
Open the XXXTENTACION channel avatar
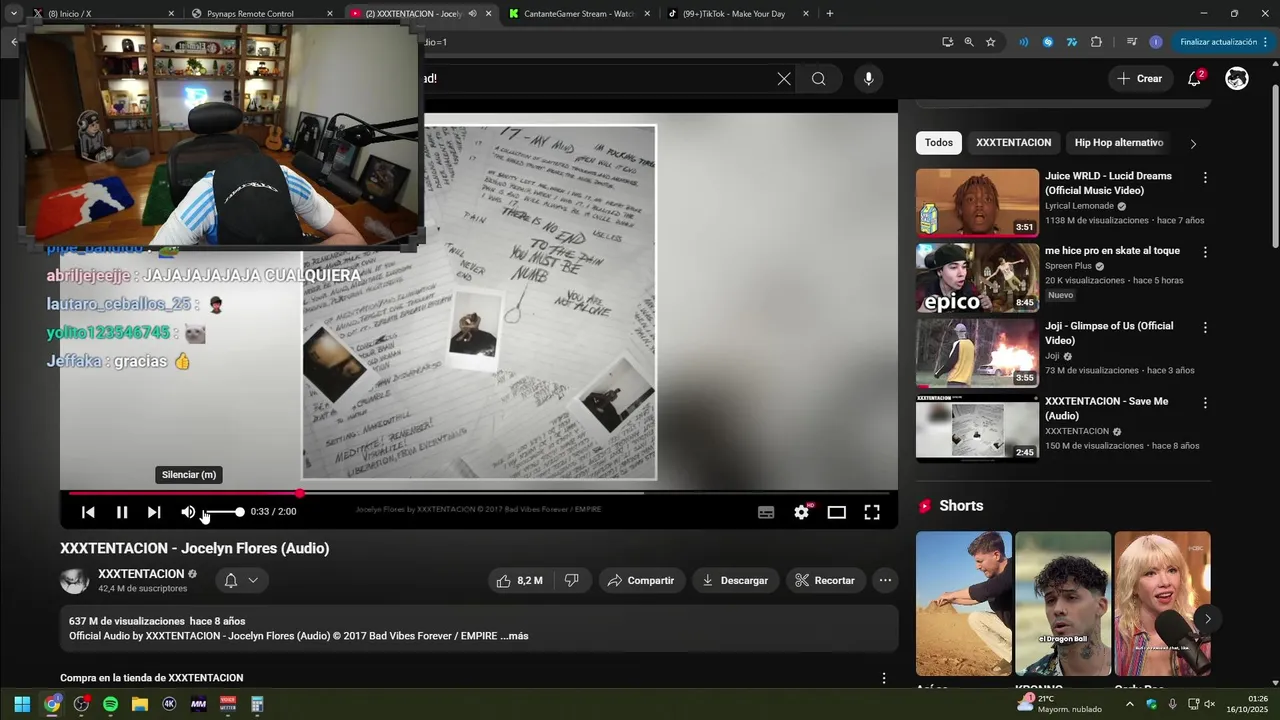pos(75,581)
